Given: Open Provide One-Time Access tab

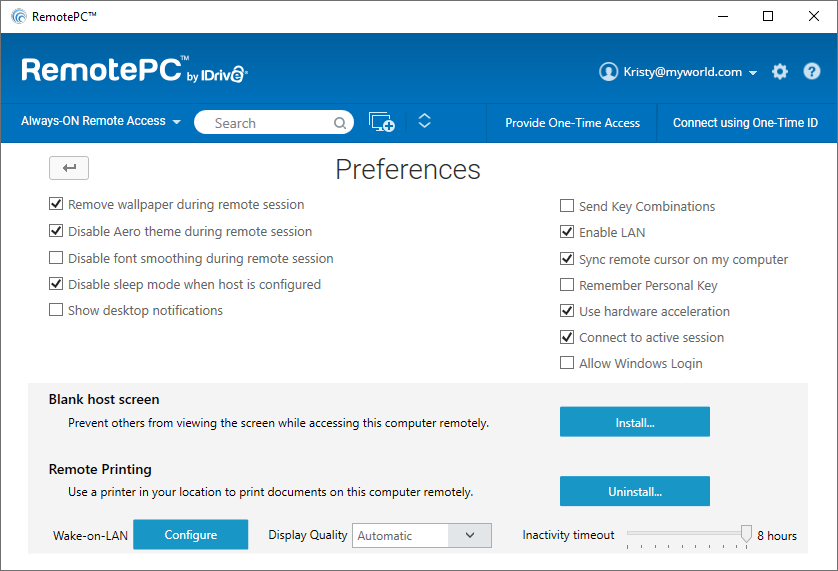Looking at the screenshot, I should click(x=572, y=123).
